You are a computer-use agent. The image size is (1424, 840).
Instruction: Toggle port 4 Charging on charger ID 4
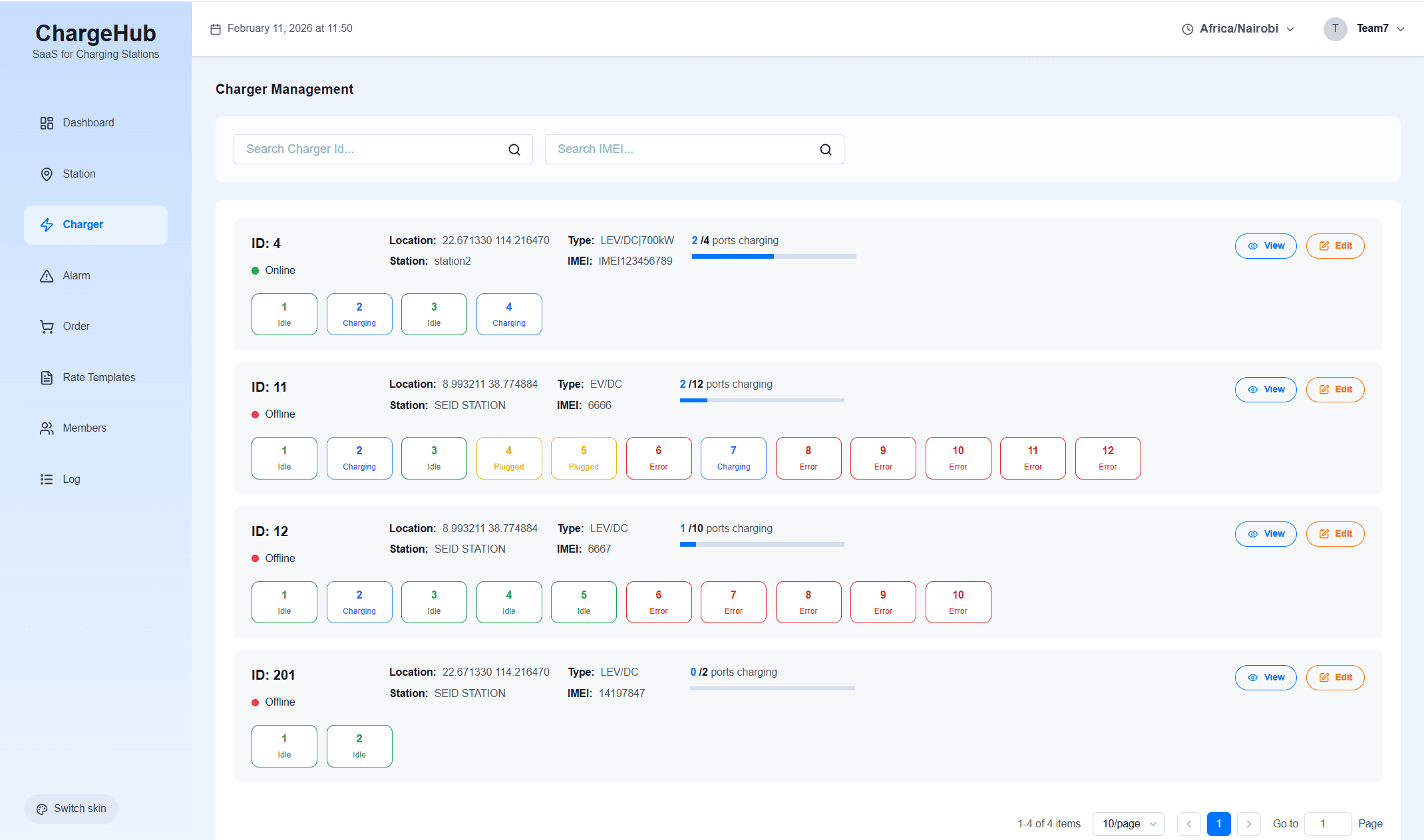tap(509, 314)
